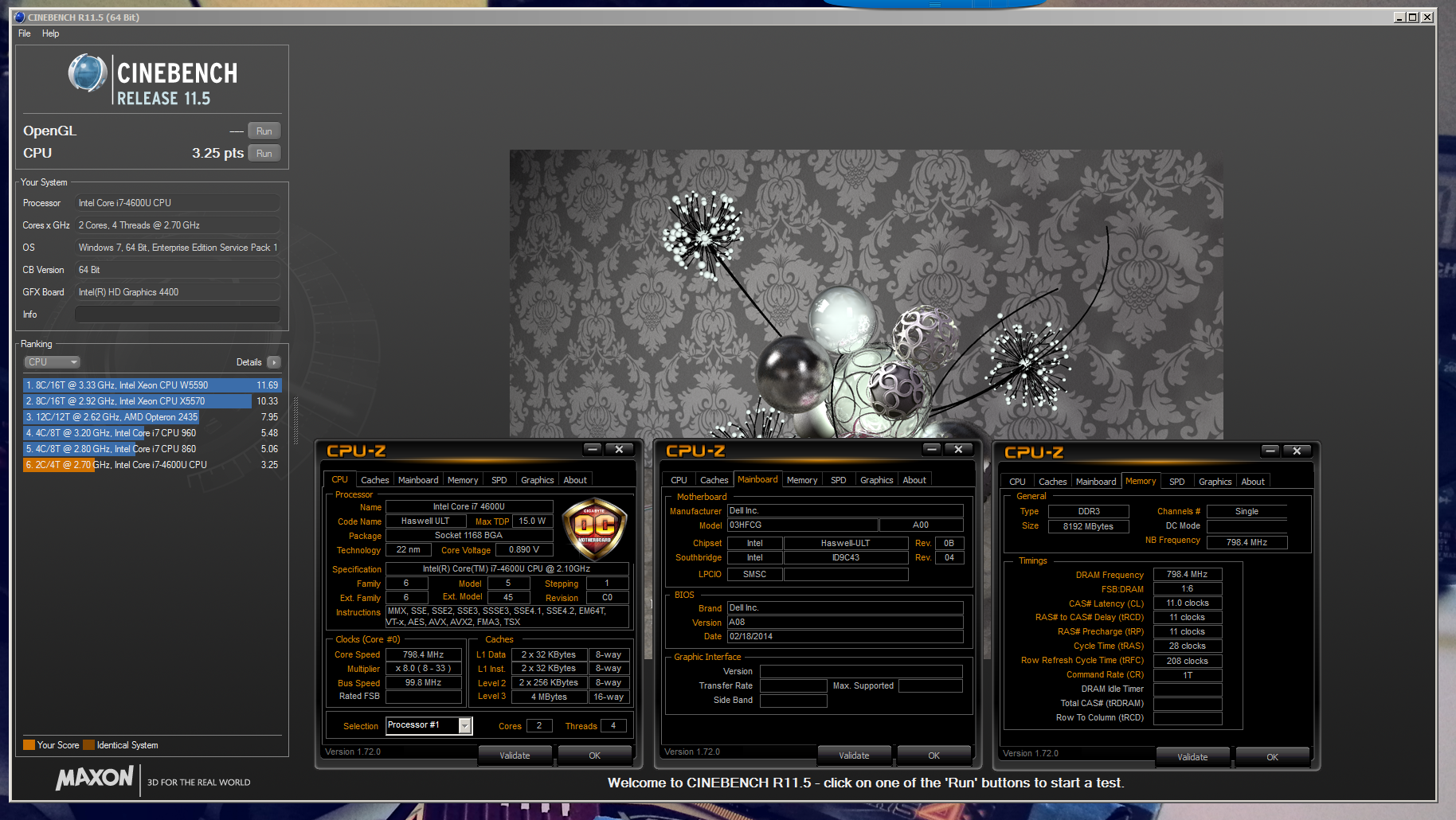The width and height of the screenshot is (1456, 820).
Task: Click OK in first CPU-Z window
Action: pos(595,756)
